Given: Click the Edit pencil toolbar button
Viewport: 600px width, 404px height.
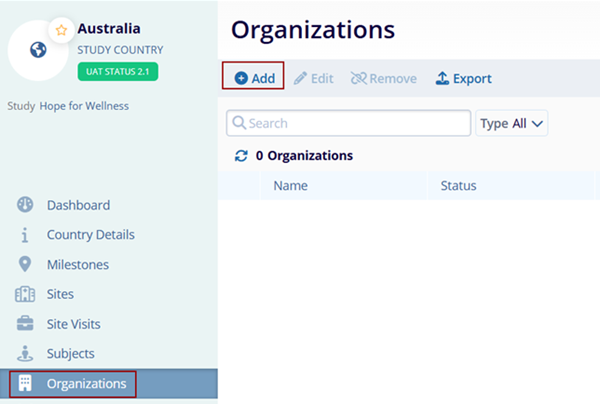Looking at the screenshot, I should pyautogui.click(x=313, y=78).
